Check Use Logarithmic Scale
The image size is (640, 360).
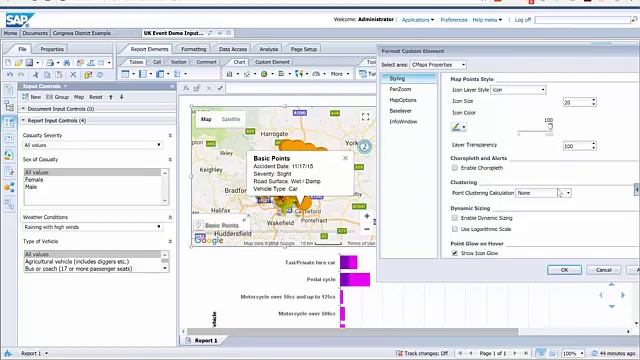point(455,229)
